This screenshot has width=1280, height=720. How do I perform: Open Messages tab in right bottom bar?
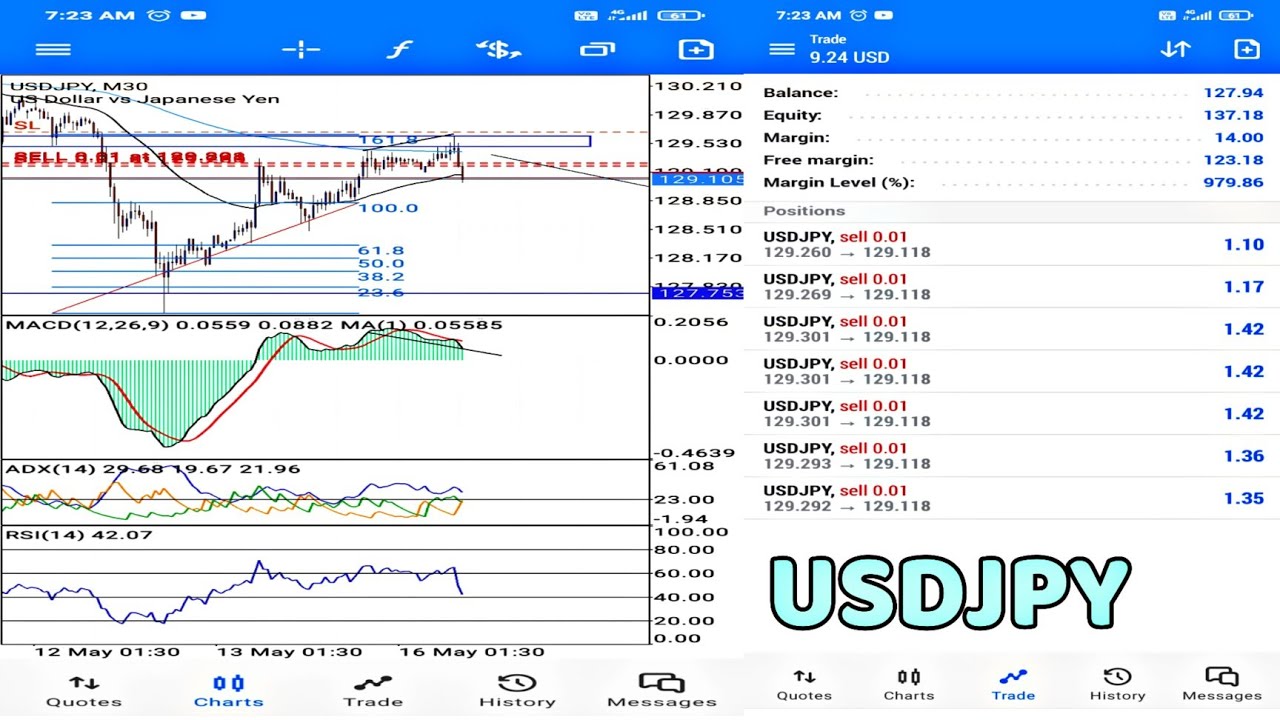coord(1222,685)
